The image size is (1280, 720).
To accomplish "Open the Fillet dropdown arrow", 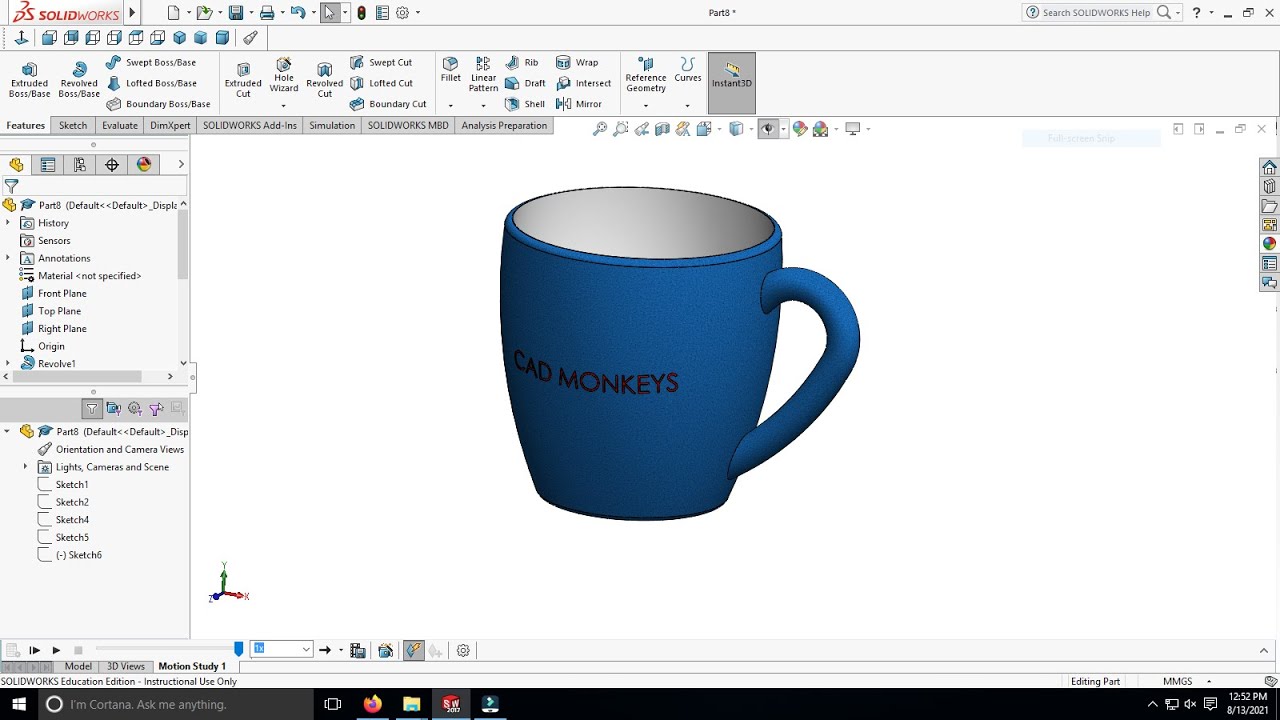I will pyautogui.click(x=451, y=105).
